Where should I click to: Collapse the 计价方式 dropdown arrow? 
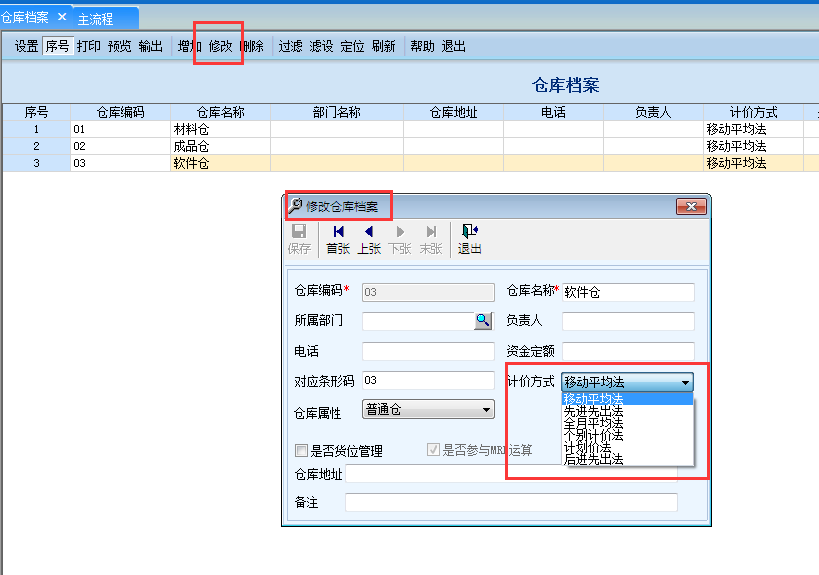point(685,382)
